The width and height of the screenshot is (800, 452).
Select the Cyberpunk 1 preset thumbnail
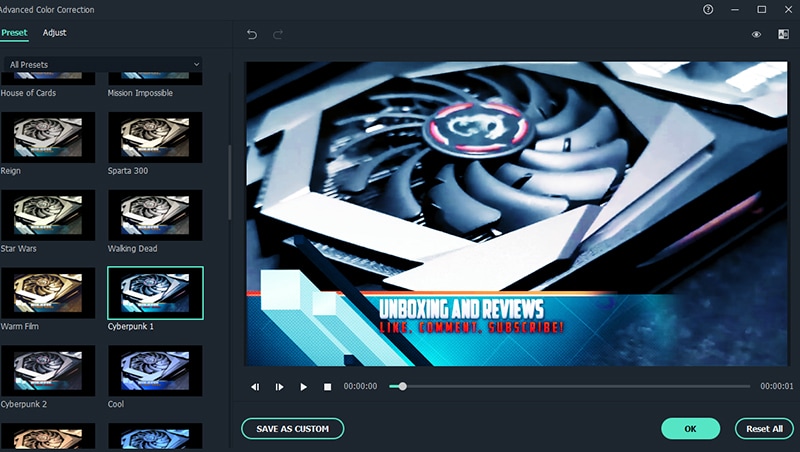click(155, 293)
